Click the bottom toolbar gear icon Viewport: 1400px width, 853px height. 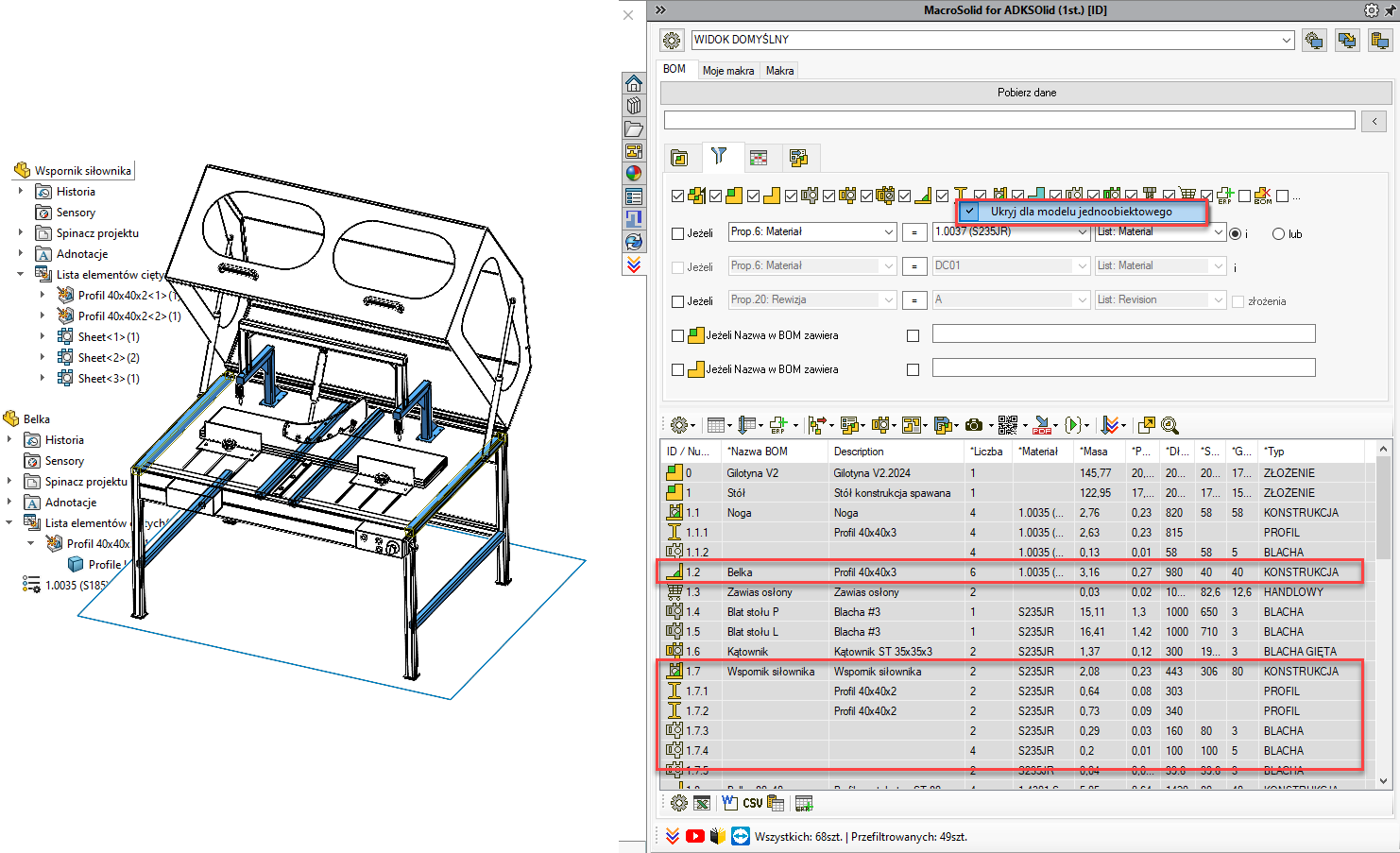[679, 803]
